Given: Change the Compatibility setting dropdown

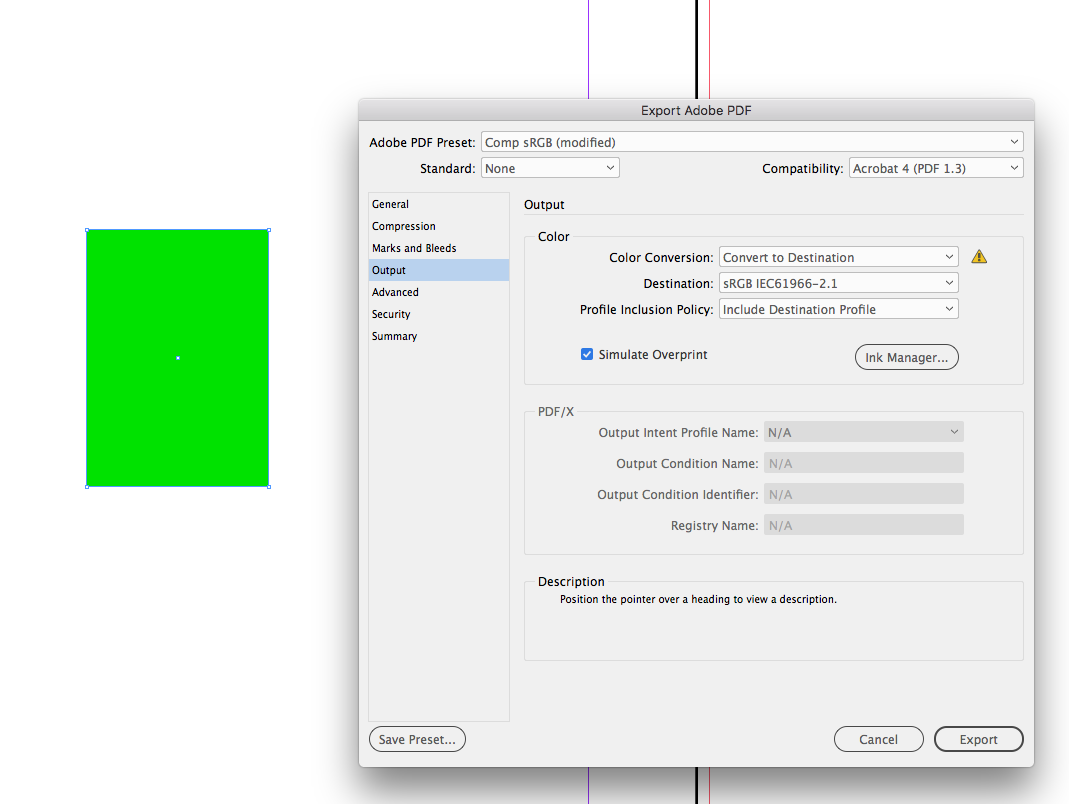Looking at the screenshot, I should click(935, 167).
